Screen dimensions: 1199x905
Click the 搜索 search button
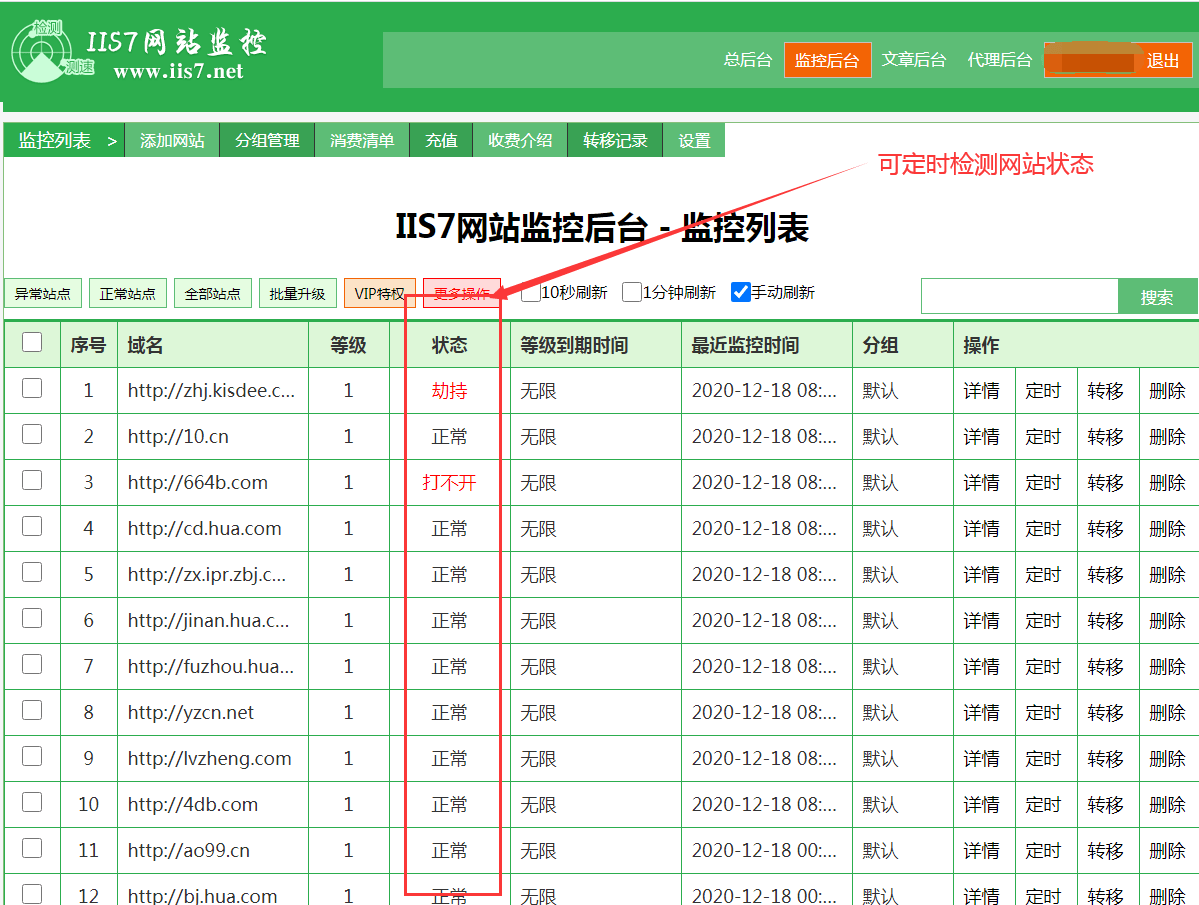[x=1157, y=296]
